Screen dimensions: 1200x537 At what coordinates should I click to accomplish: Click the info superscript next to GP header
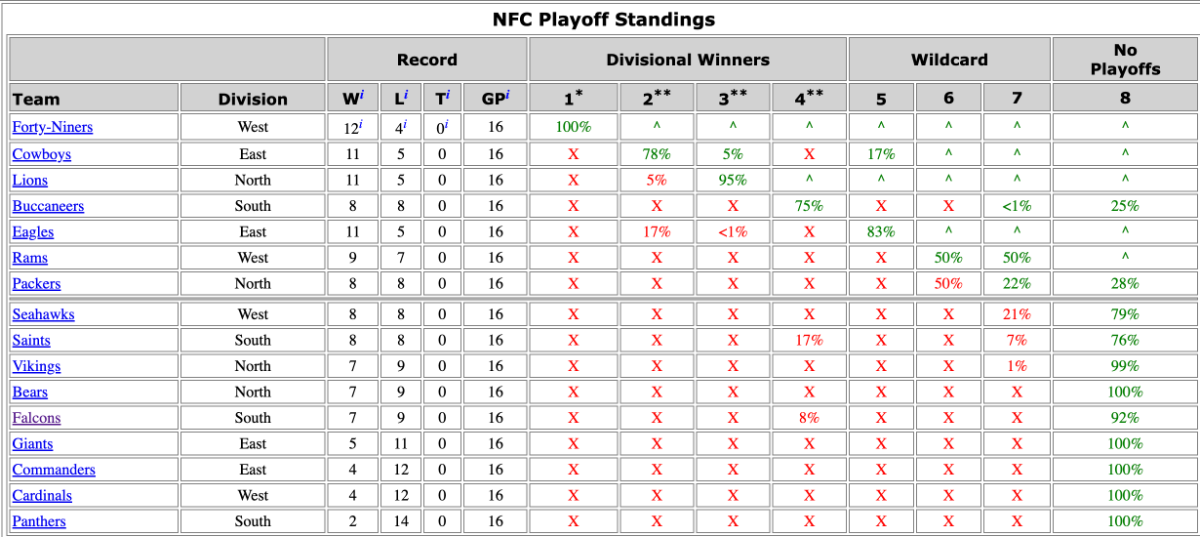(507, 94)
